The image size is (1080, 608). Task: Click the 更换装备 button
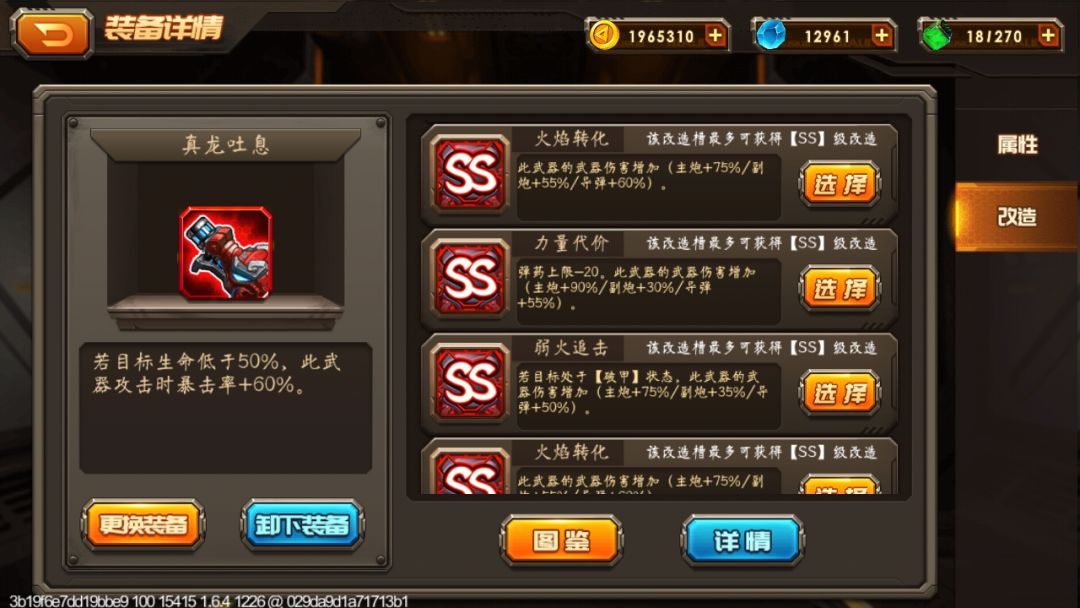click(x=143, y=525)
